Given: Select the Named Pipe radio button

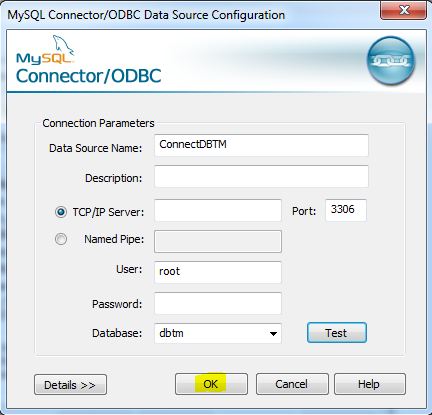Looking at the screenshot, I should (x=61, y=239).
